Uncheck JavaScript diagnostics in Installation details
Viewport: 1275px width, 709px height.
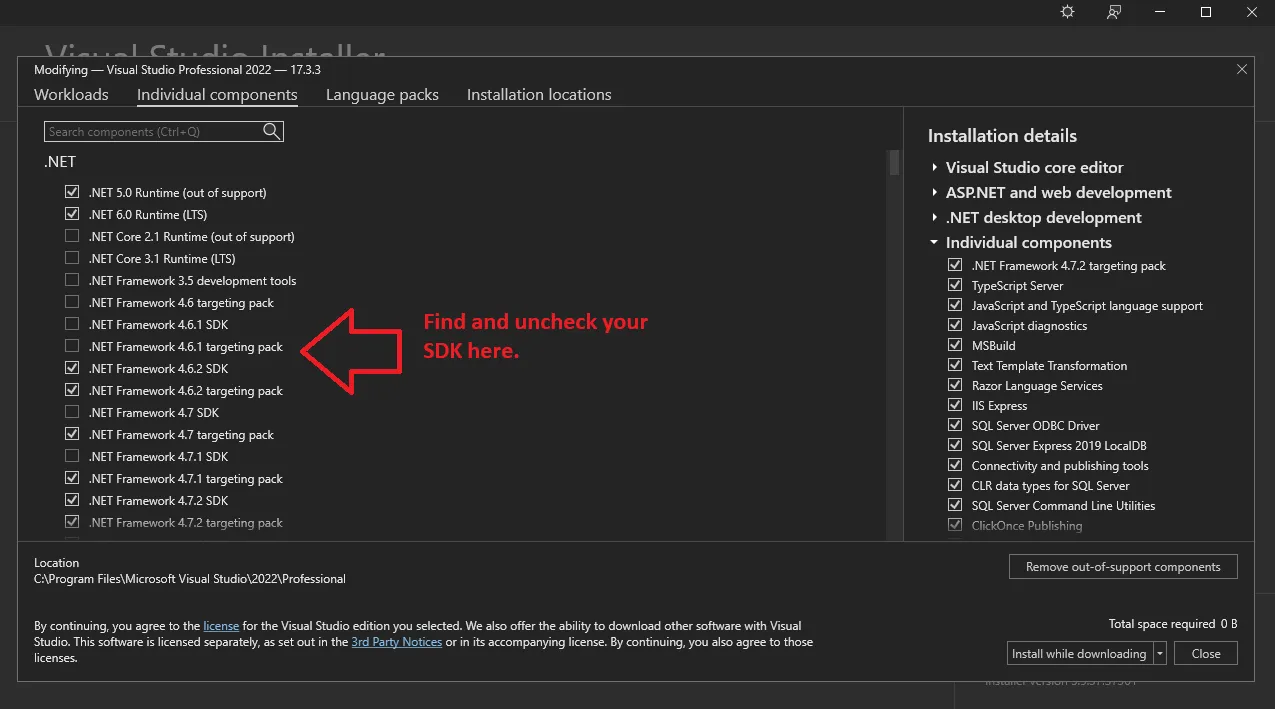coord(955,325)
